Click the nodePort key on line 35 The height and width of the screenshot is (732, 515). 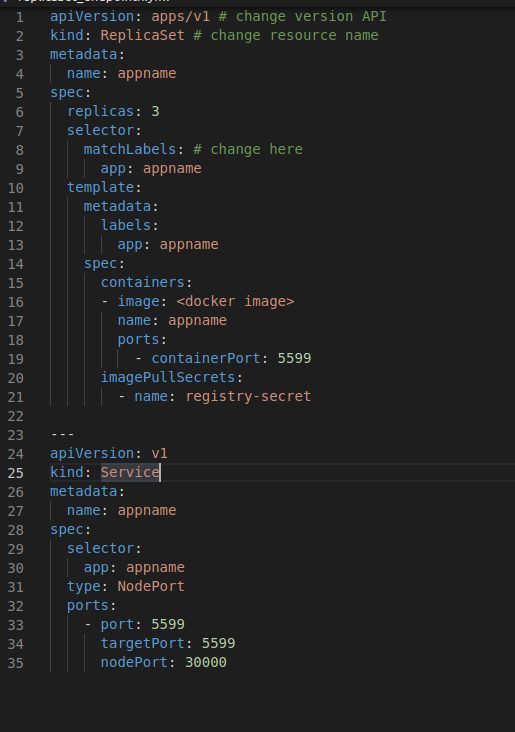click(134, 662)
